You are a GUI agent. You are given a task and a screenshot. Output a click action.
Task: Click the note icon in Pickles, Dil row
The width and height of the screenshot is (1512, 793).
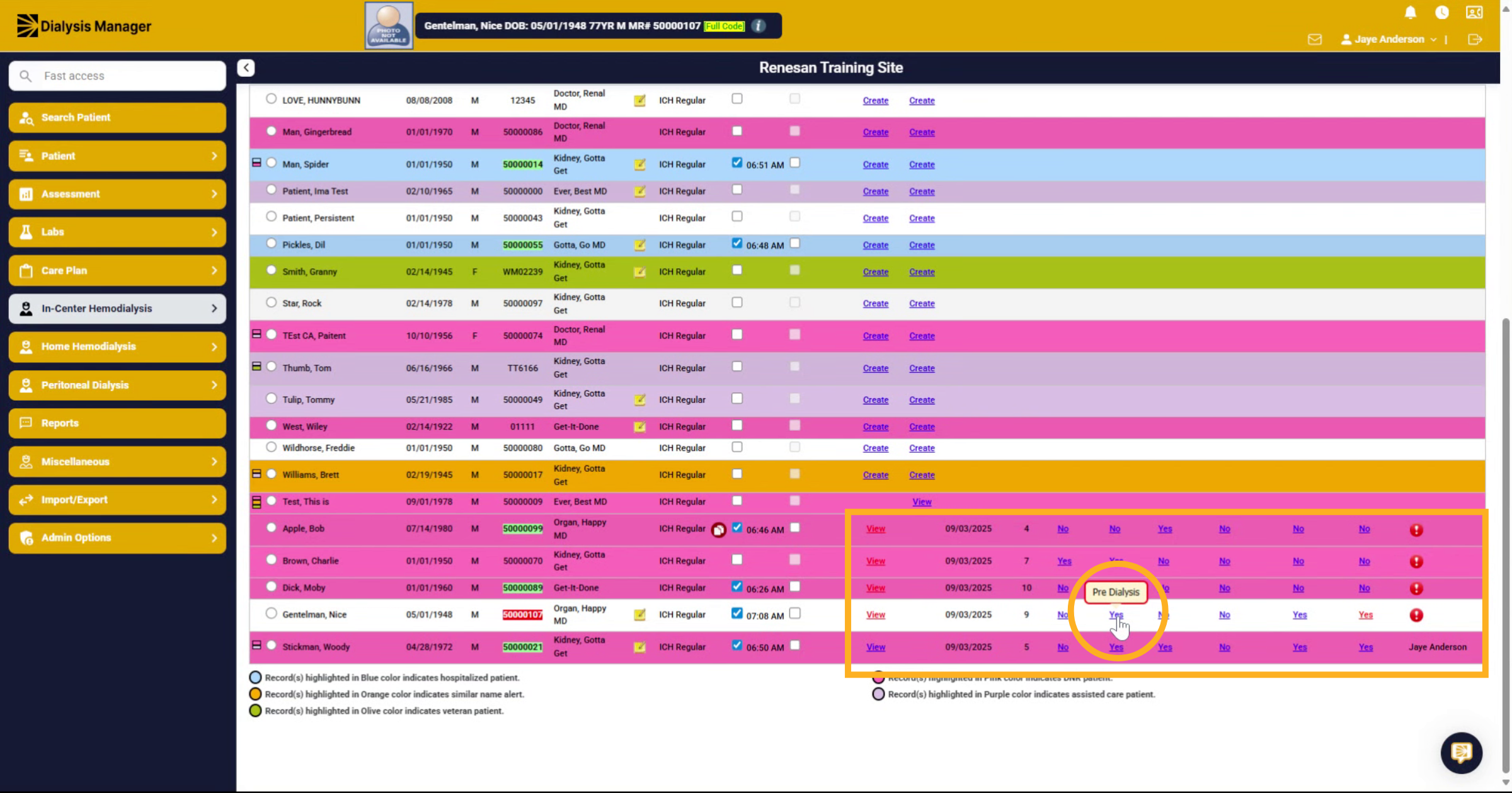click(x=639, y=245)
